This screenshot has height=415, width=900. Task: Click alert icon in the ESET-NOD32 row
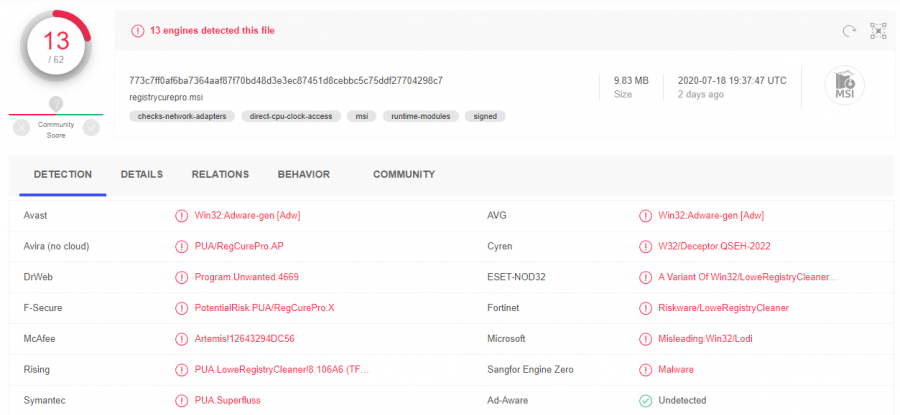pyautogui.click(x=645, y=277)
